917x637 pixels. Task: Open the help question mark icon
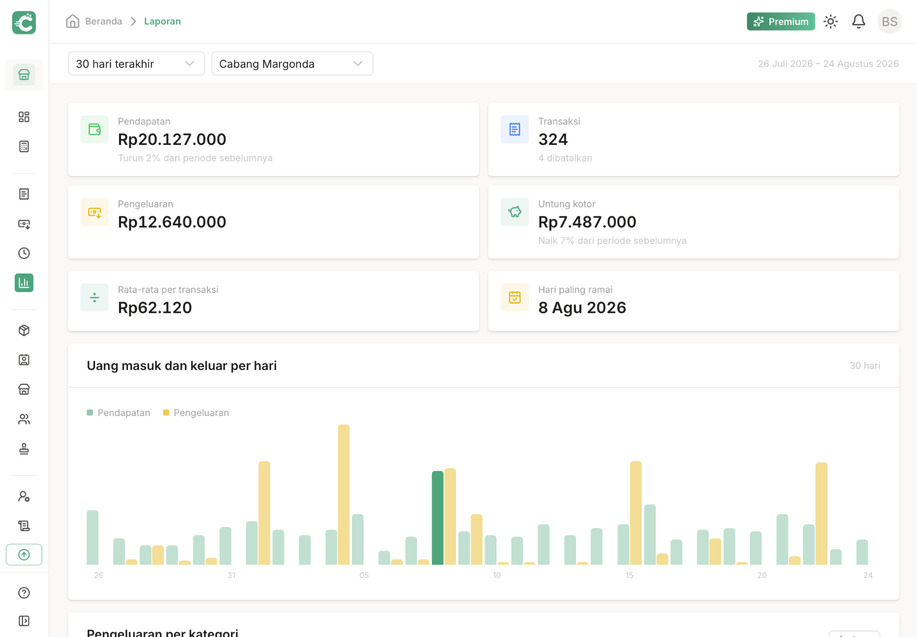(24, 593)
